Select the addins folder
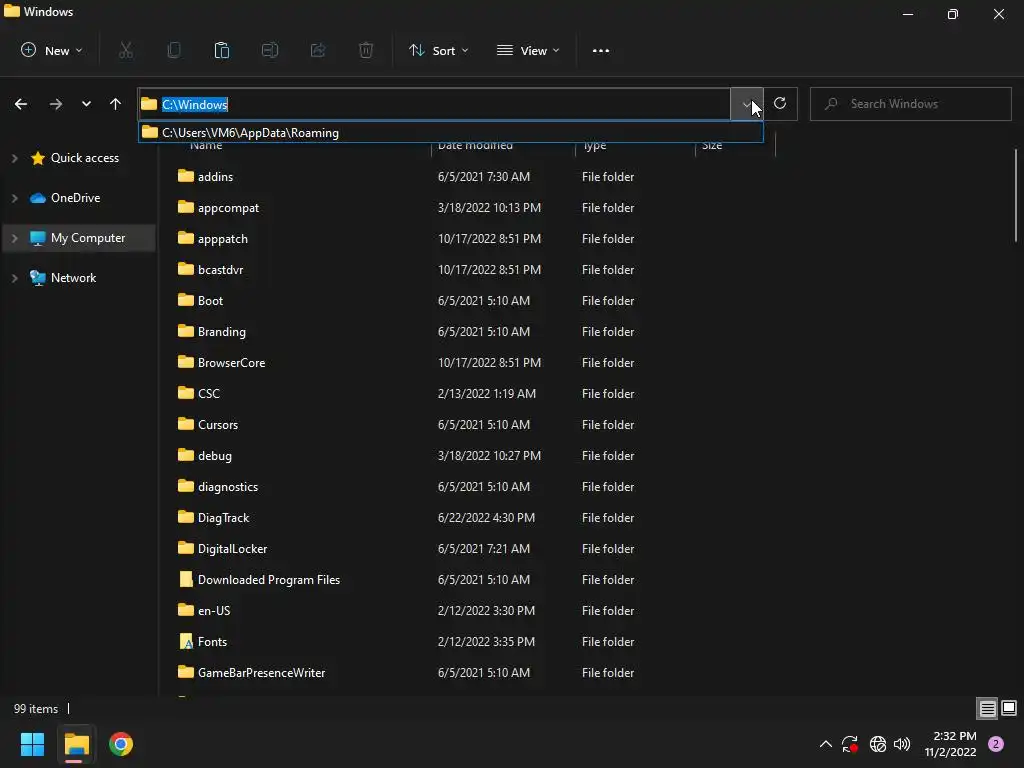 (x=215, y=176)
